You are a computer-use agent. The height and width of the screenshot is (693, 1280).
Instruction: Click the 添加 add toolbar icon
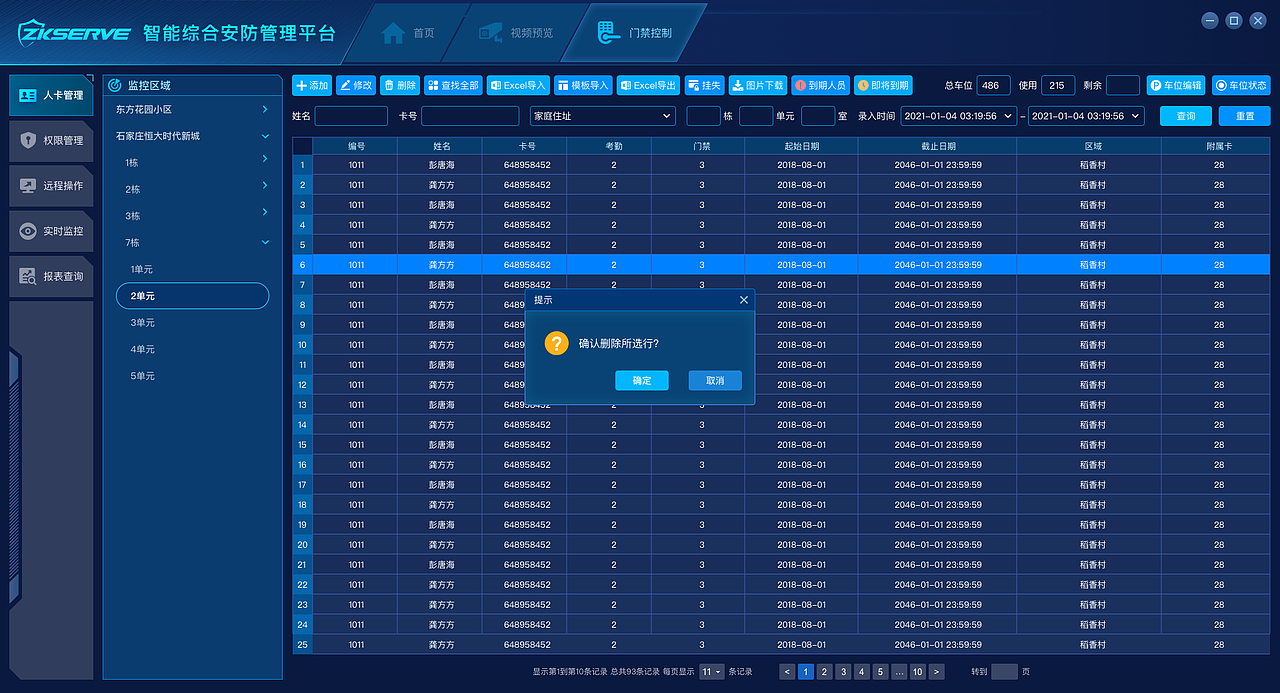tap(311, 85)
